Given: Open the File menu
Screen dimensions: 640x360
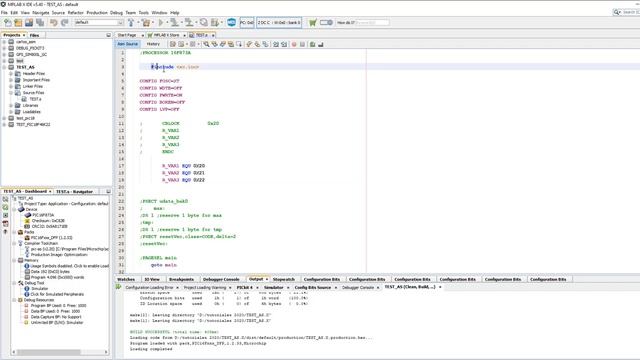Looking at the screenshot, I should point(4,13).
